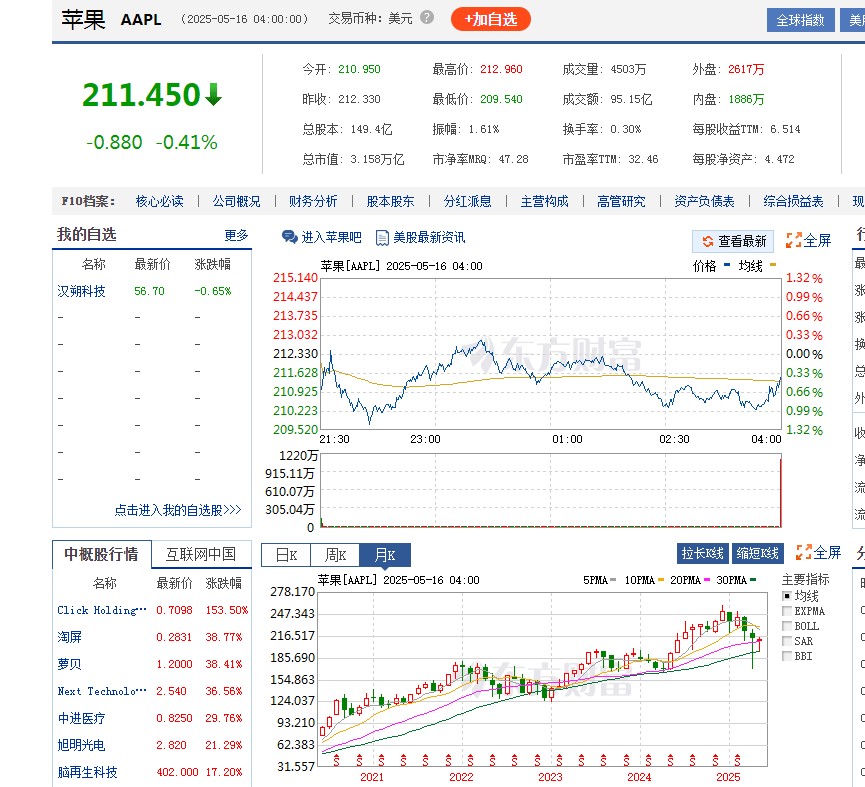Click 拉长K线 to stretch the candles
Viewport: 865px width, 787px height.
click(x=702, y=553)
